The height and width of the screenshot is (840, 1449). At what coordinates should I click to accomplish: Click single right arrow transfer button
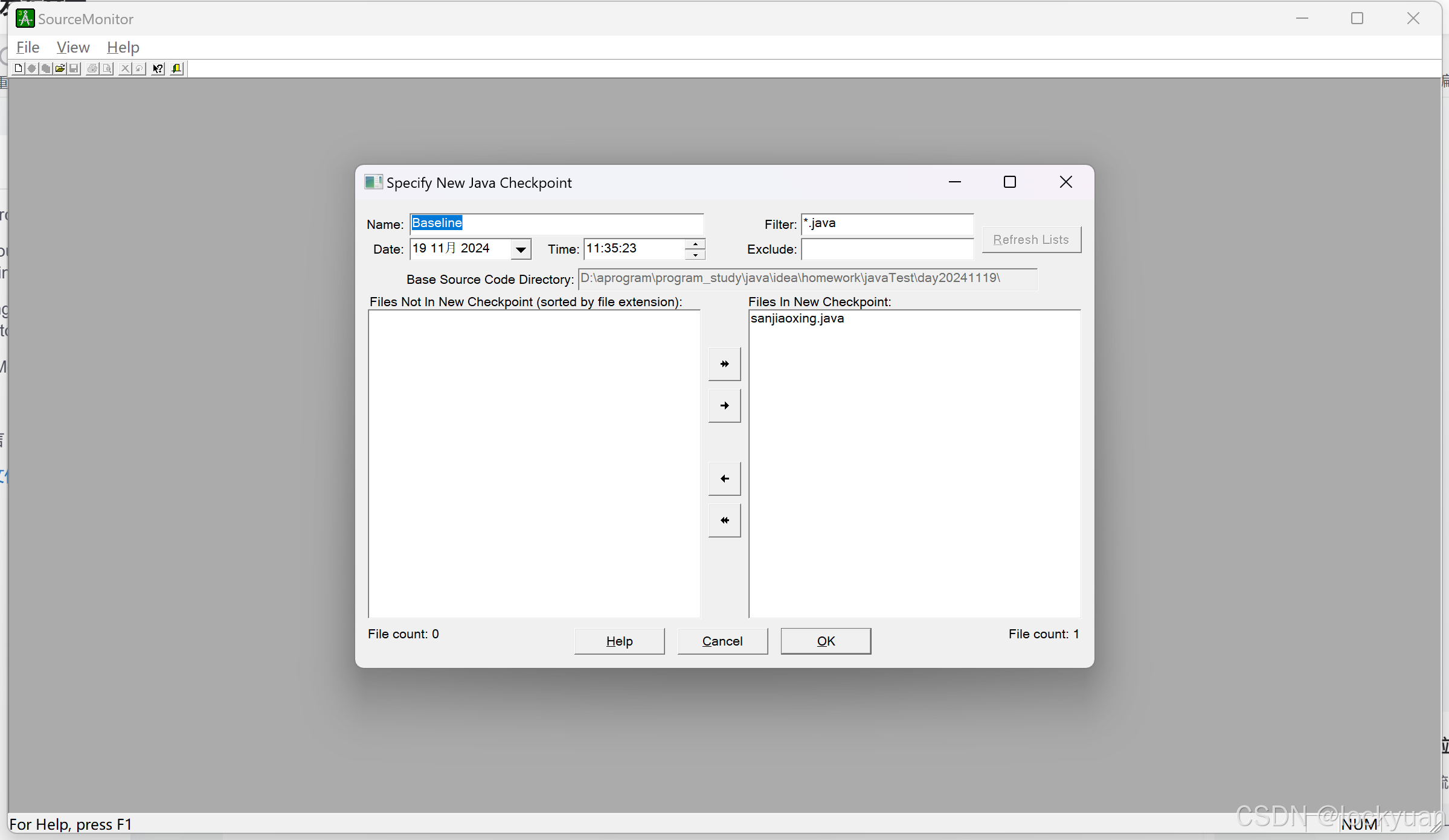pyautogui.click(x=724, y=406)
